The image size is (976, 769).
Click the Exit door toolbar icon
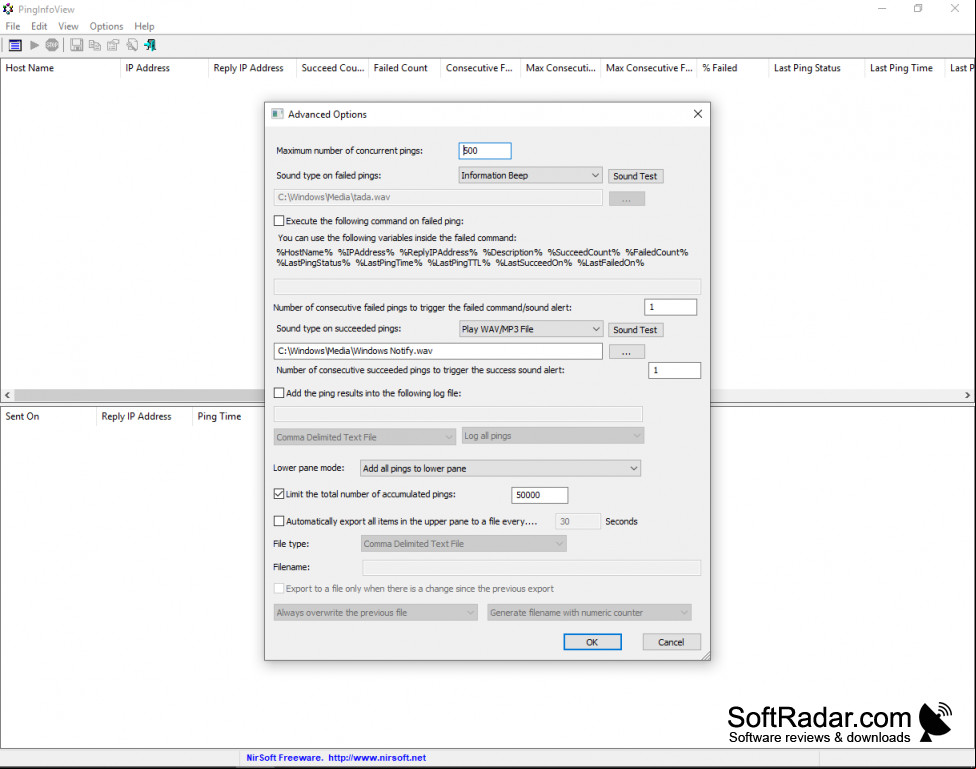click(150, 45)
